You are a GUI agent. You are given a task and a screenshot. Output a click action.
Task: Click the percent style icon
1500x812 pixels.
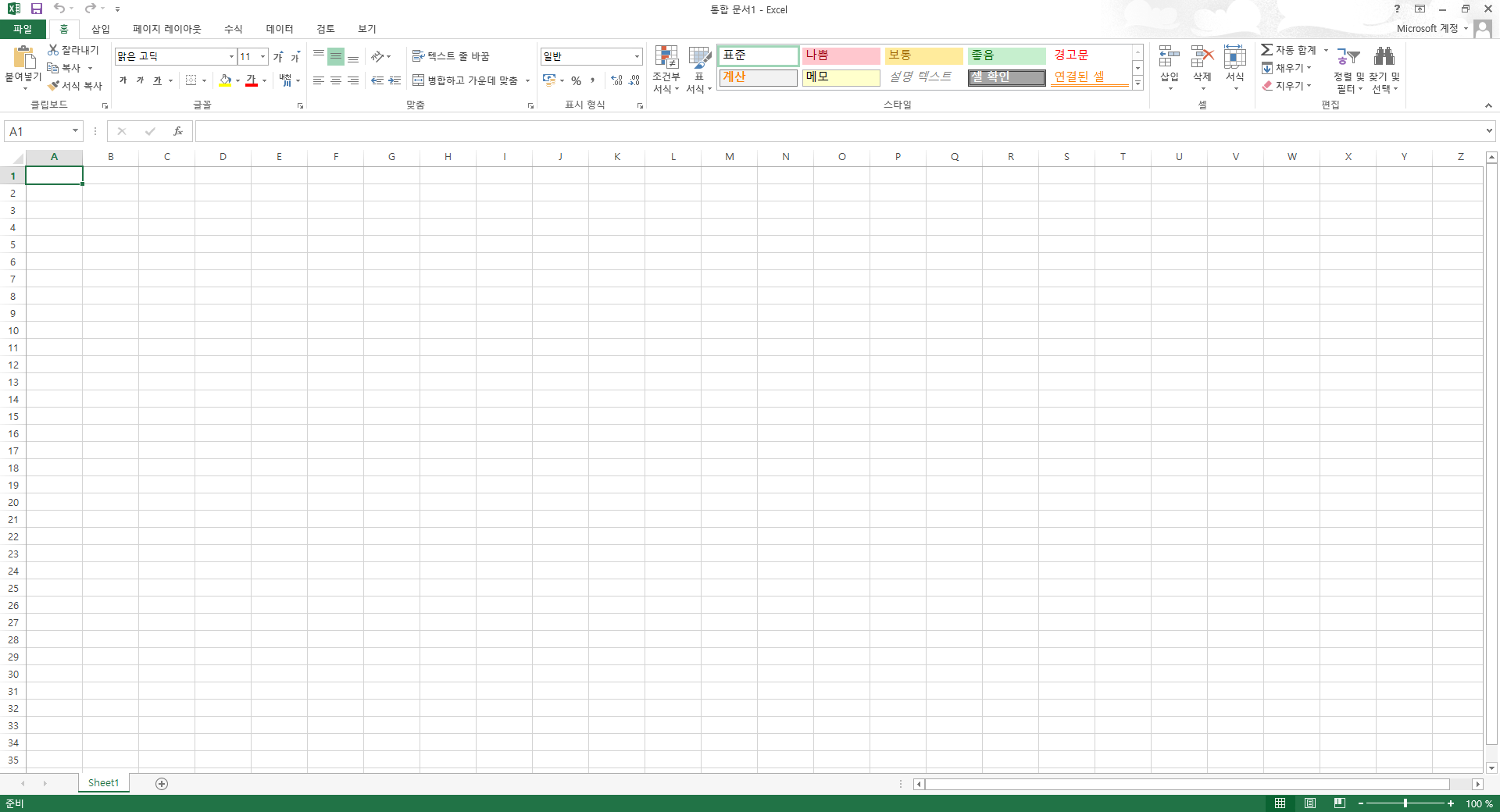[576, 80]
